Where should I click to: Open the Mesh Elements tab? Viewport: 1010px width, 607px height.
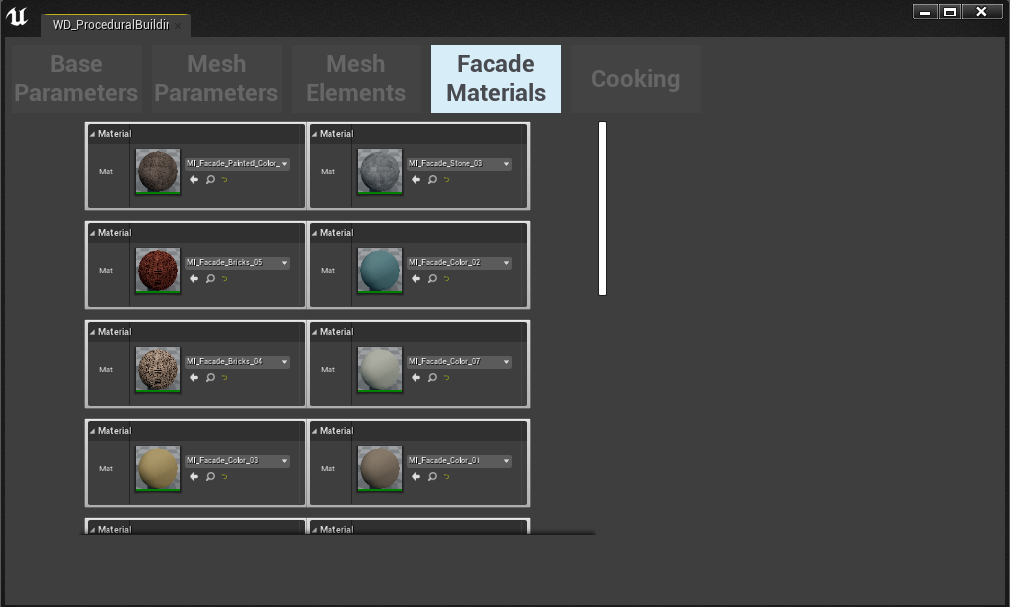pos(356,79)
